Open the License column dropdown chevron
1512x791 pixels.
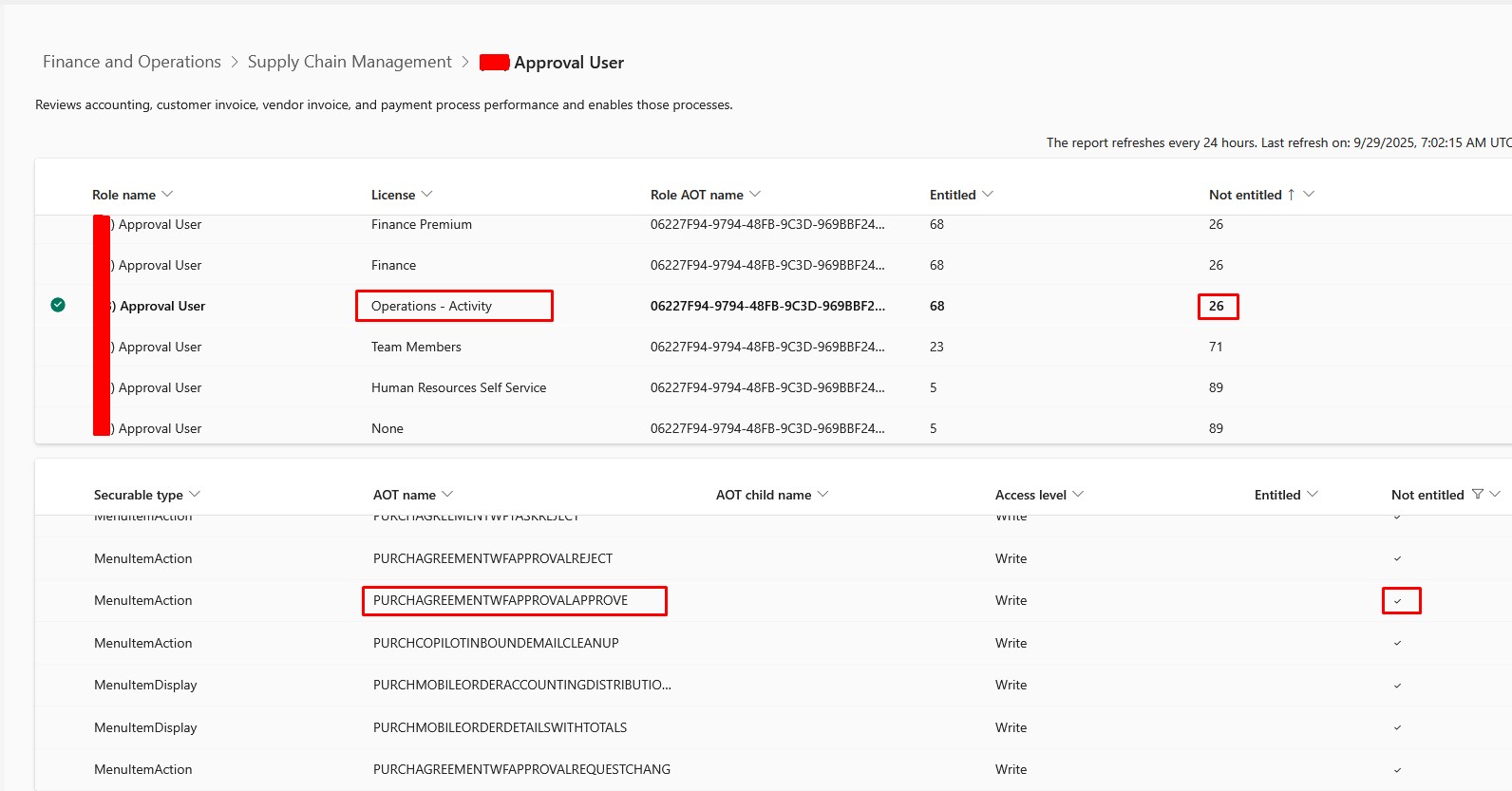click(x=426, y=195)
